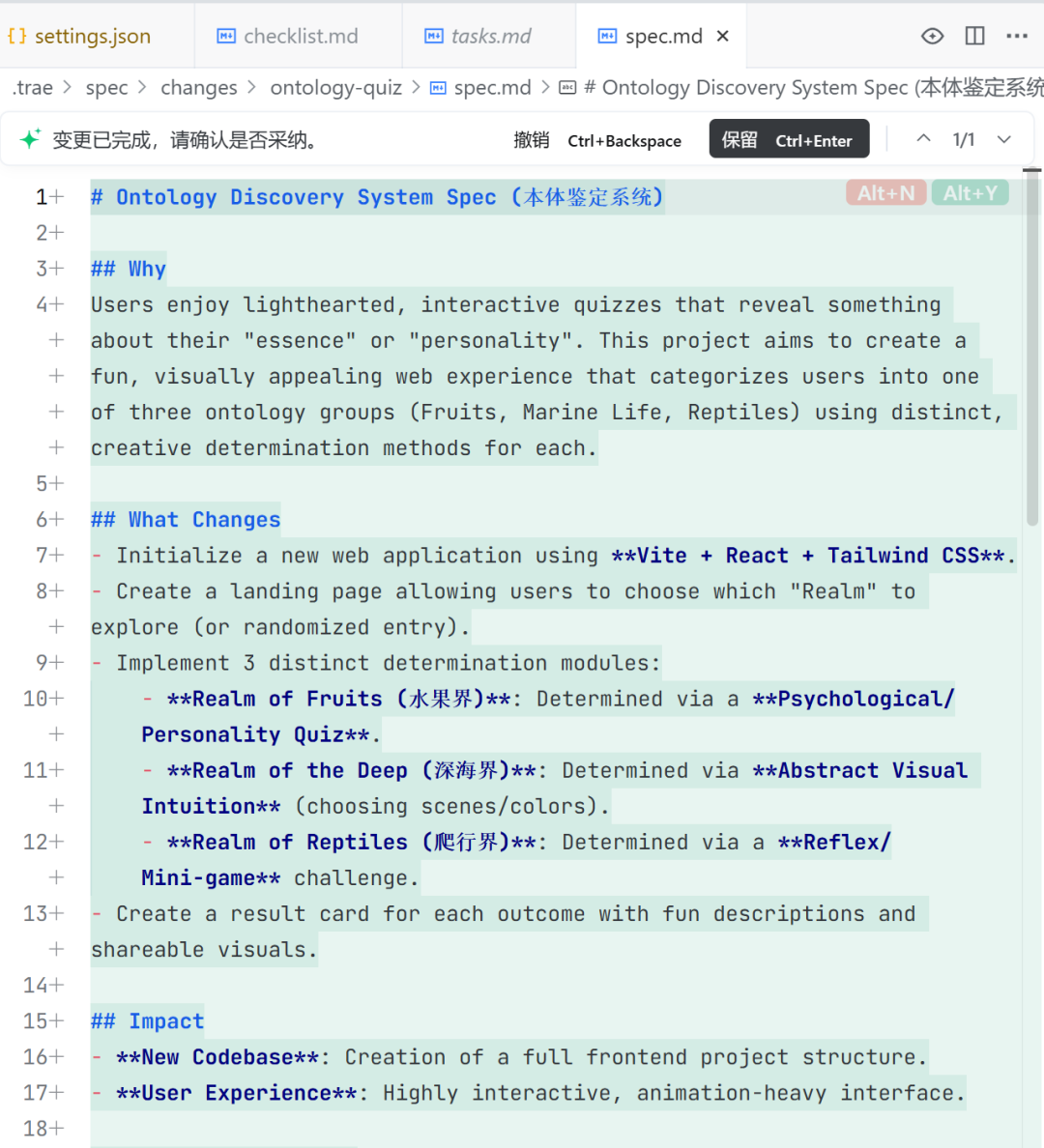Select the spec.md tab
The width and height of the screenshot is (1044, 1148).
coord(652,36)
